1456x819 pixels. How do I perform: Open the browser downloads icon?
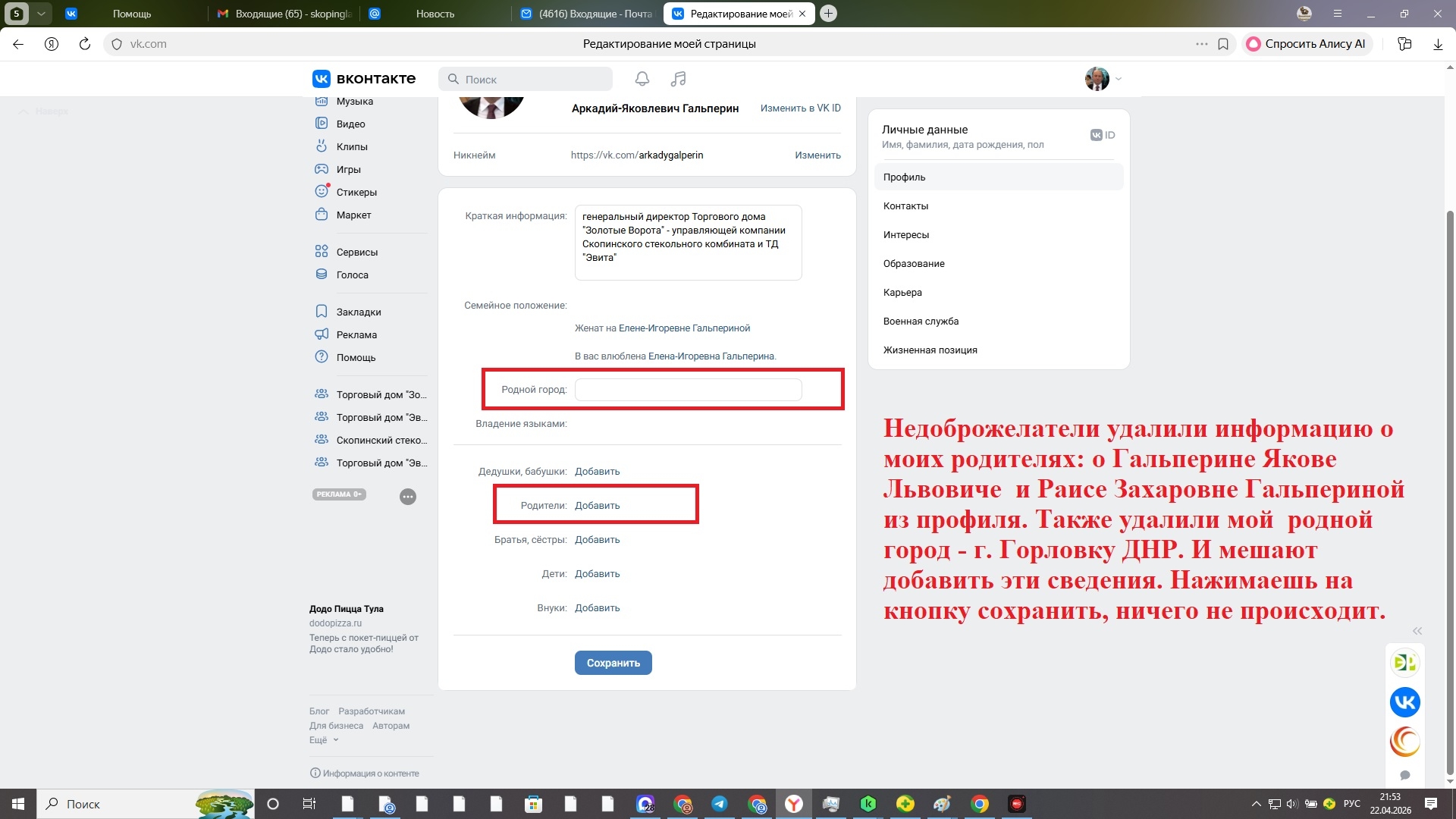[1438, 44]
